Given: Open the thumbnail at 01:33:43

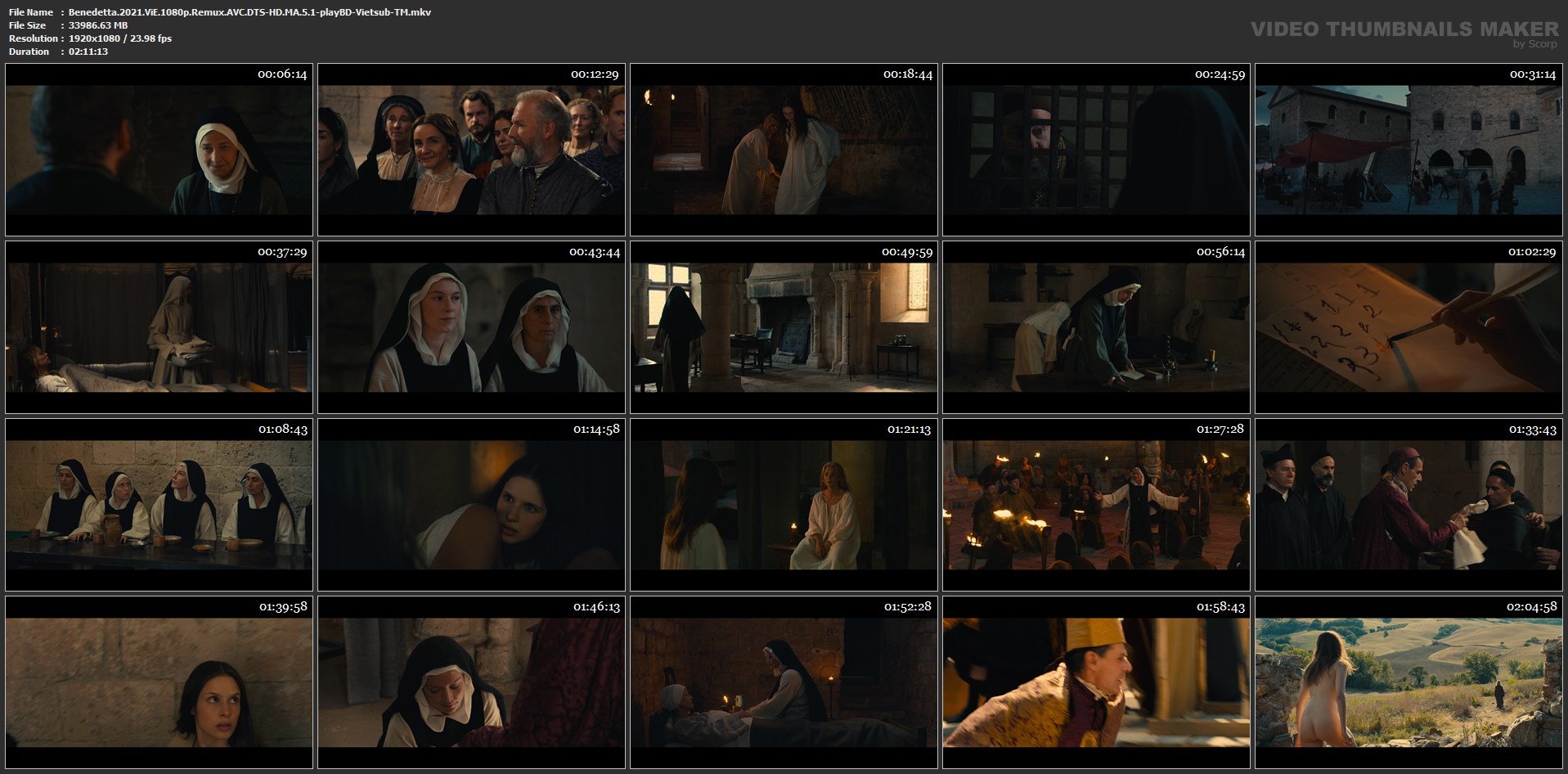Looking at the screenshot, I should point(1409,505).
